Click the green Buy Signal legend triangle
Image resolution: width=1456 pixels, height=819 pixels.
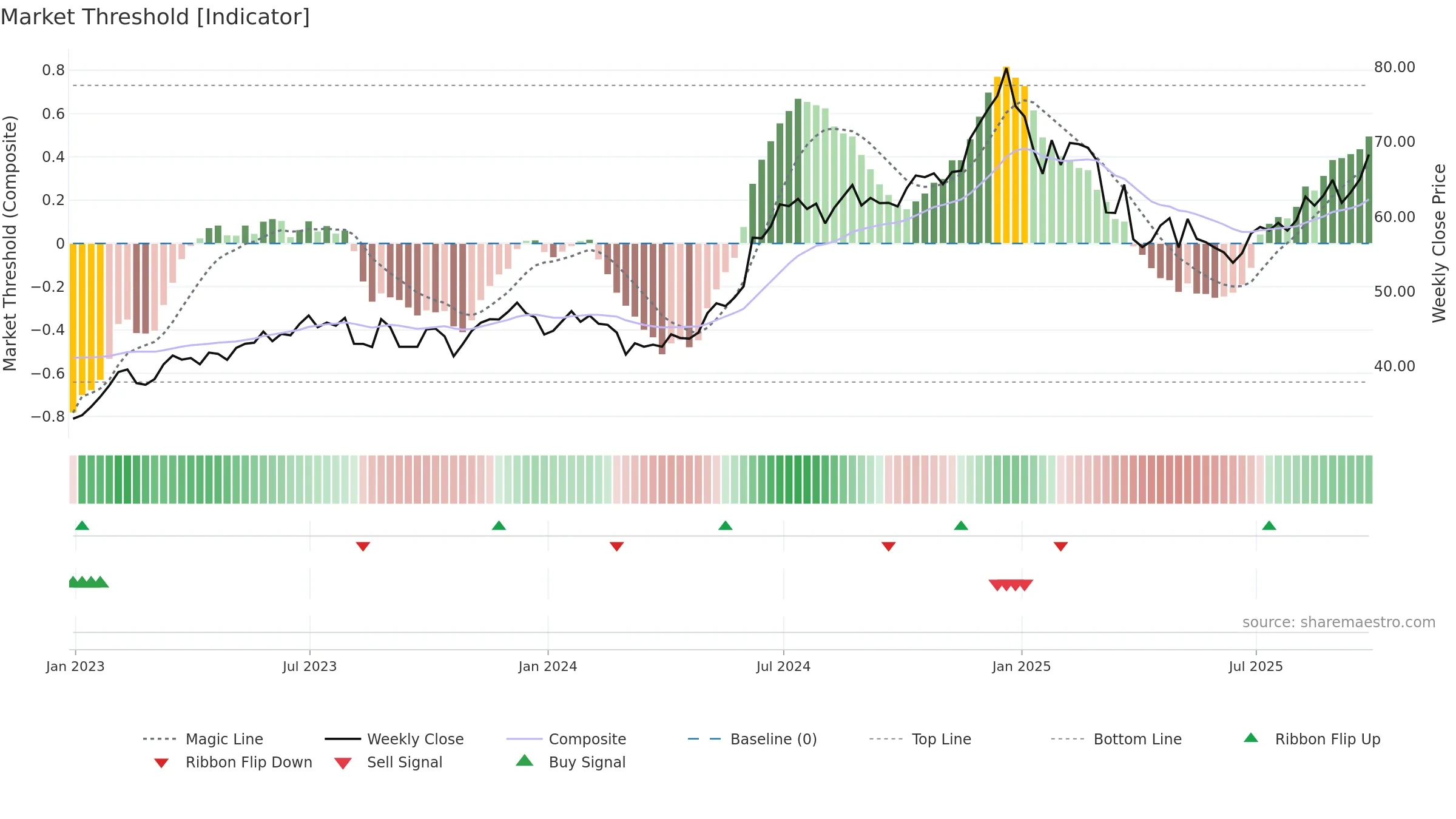525,760
